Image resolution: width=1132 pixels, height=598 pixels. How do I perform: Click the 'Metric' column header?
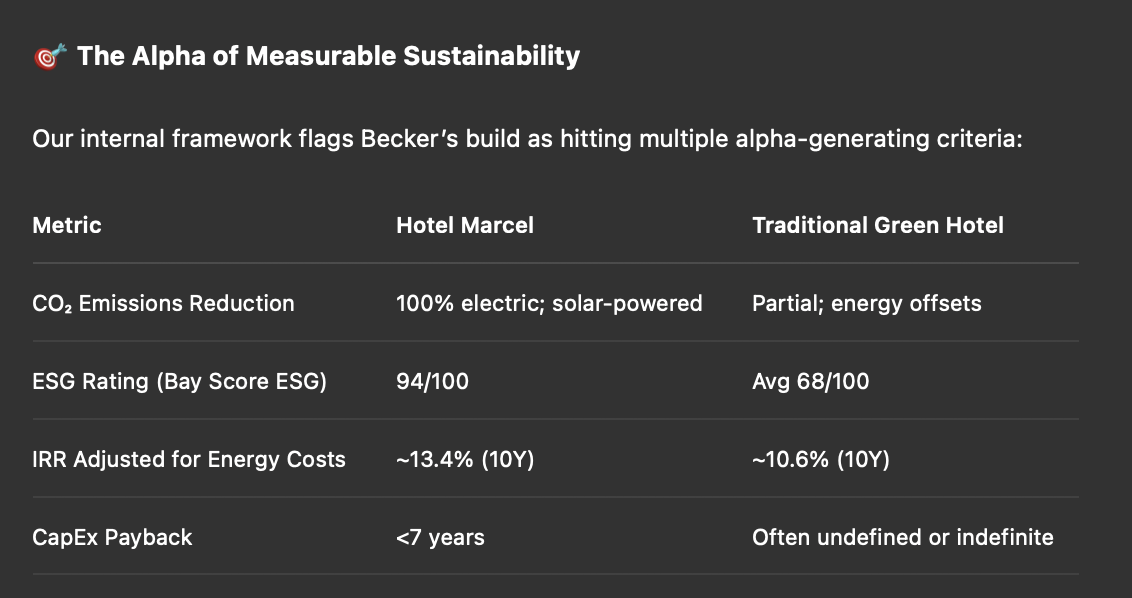67,225
